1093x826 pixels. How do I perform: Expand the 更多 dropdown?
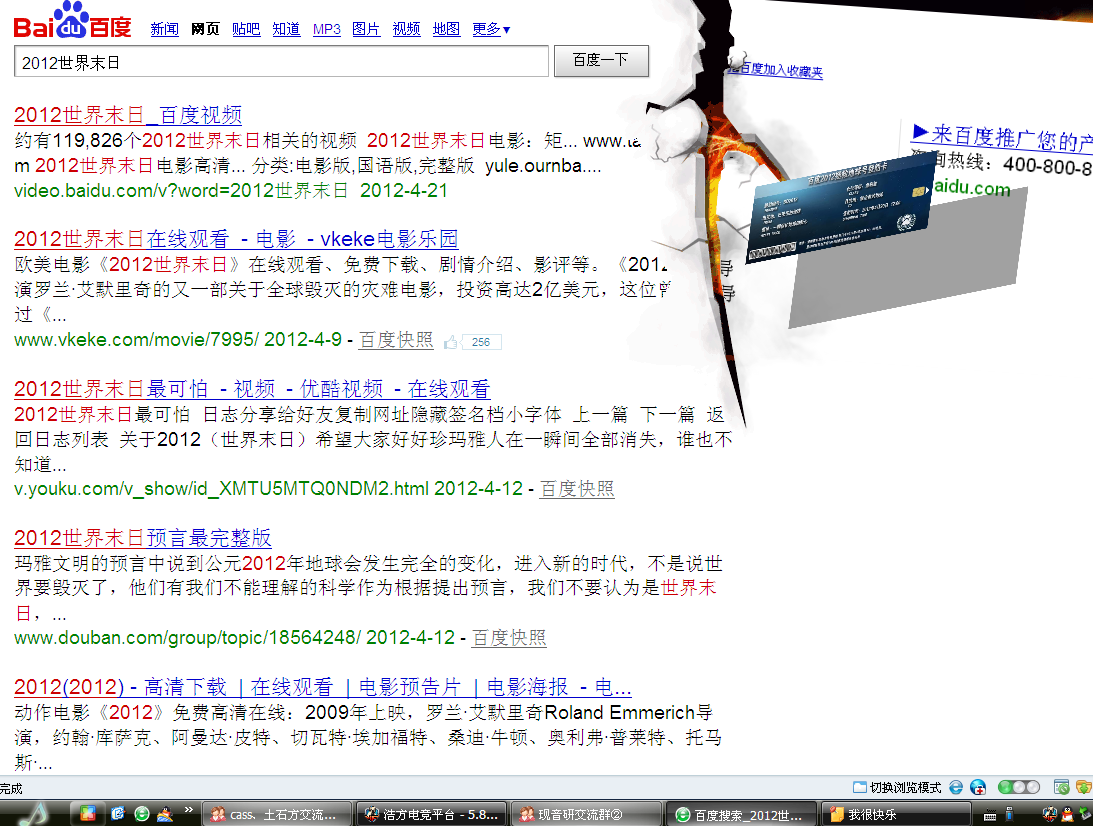click(x=491, y=29)
